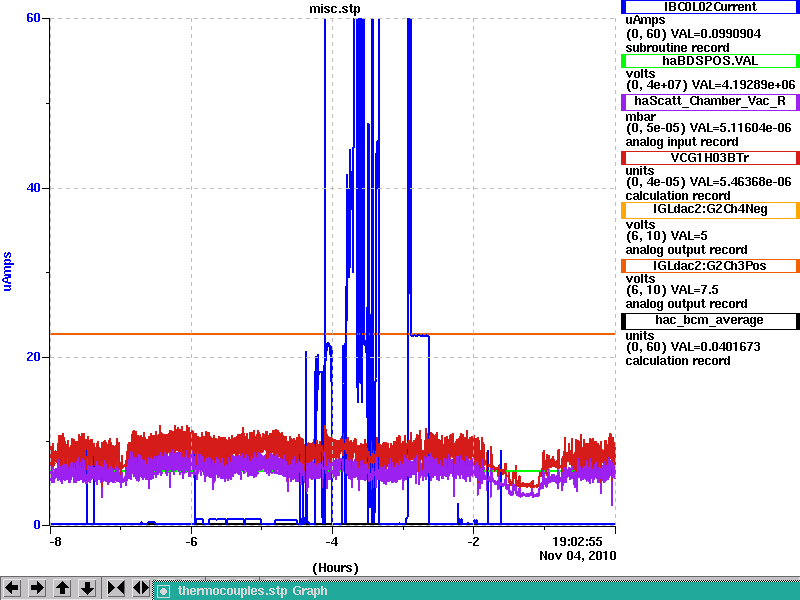This screenshot has height=600, width=800.
Task: Click the y-axis value 20
Action: (x=33, y=357)
